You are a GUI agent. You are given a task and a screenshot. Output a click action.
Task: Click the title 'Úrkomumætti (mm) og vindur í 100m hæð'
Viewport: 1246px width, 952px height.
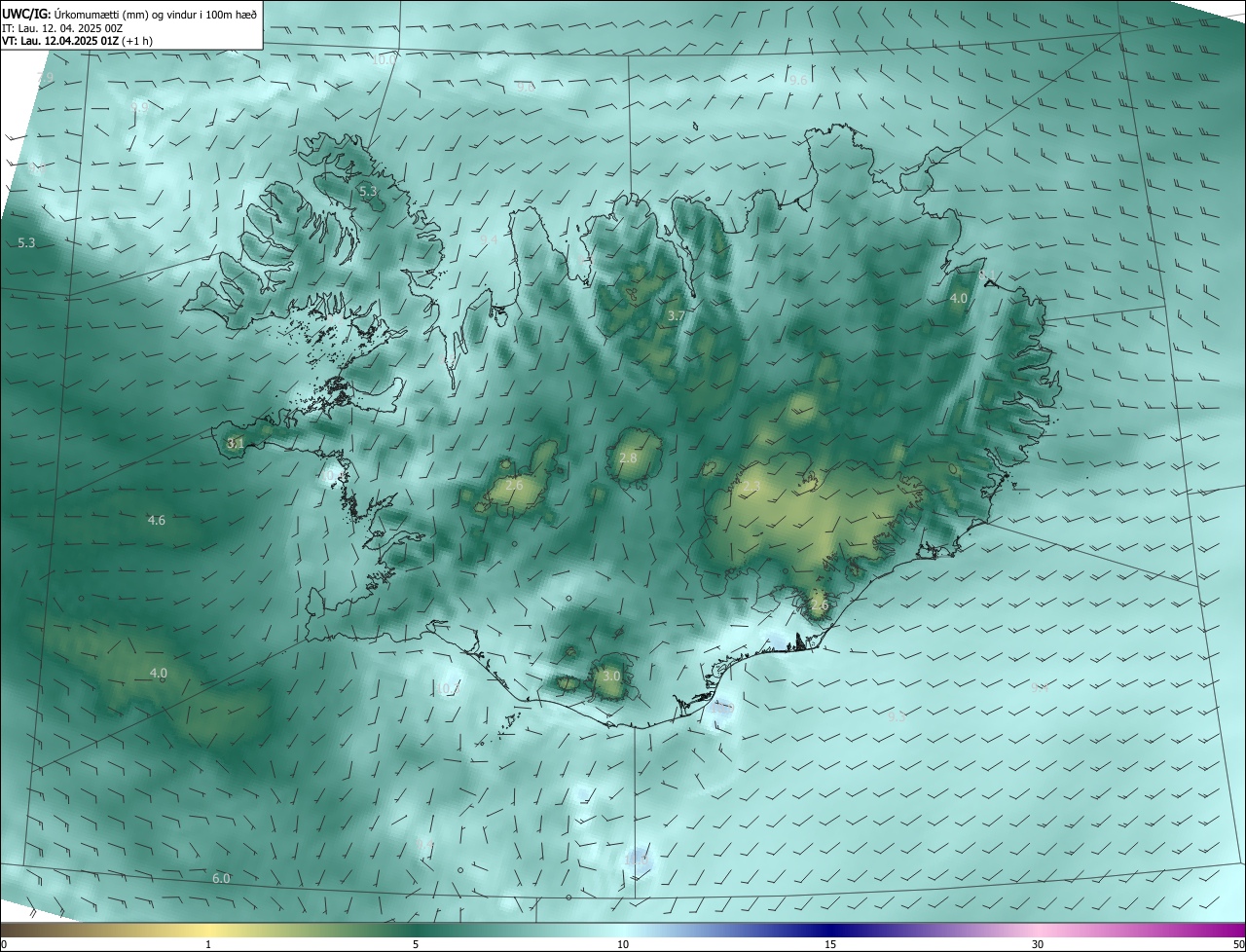[x=156, y=14]
